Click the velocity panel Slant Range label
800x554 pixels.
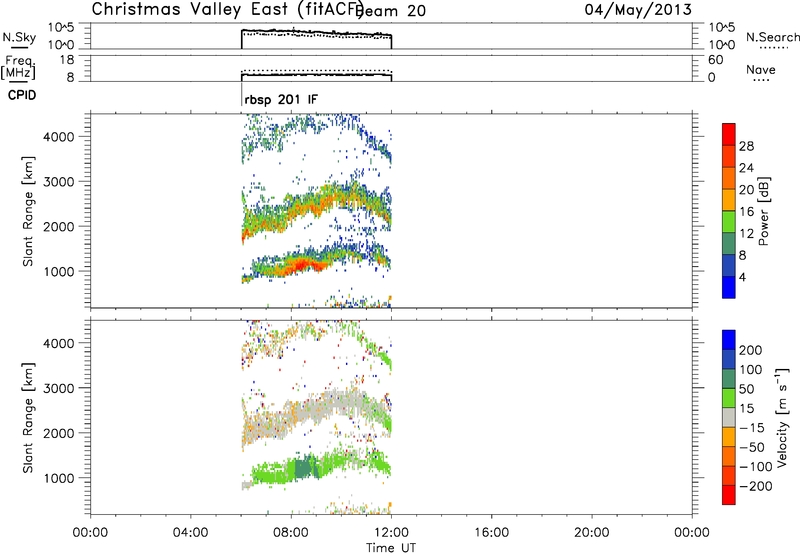[28, 418]
